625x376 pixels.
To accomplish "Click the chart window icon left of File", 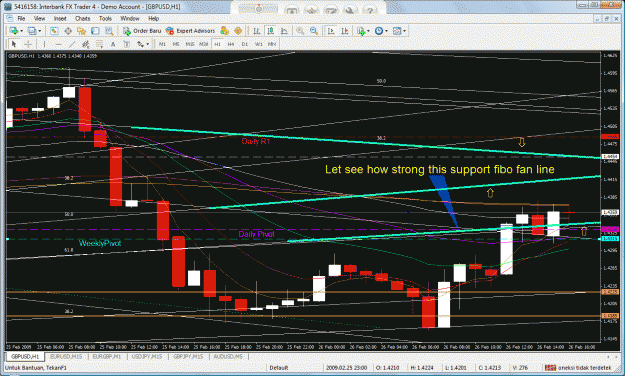I will 10,18.
